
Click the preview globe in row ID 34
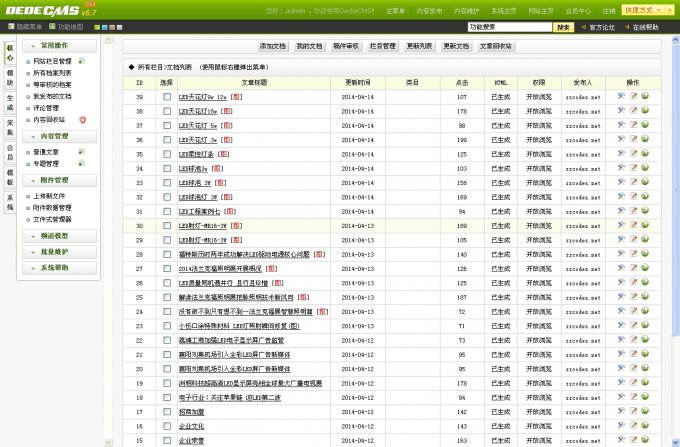645,167
